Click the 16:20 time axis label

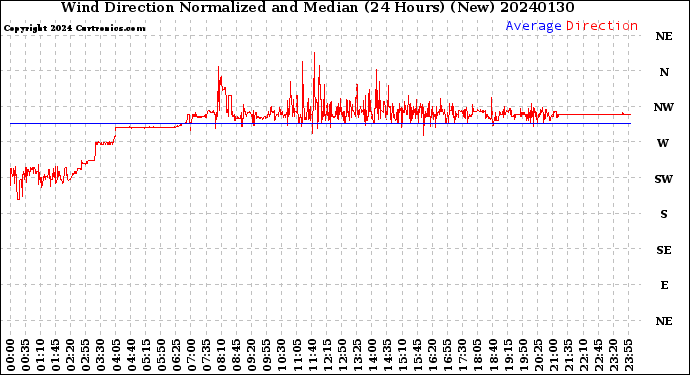(x=433, y=355)
